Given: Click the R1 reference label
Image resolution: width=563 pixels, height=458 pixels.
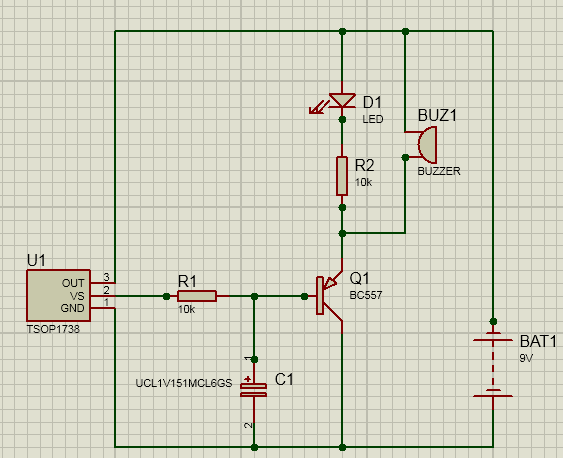Looking at the screenshot, I should (x=187, y=281).
